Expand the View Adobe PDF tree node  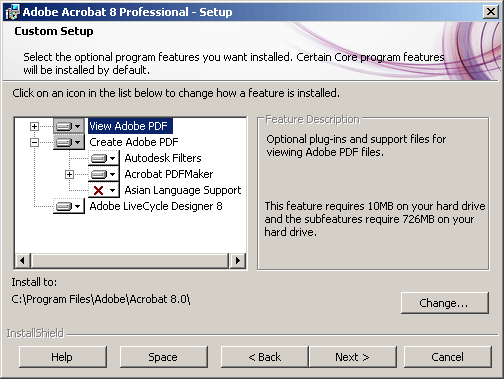click(x=34, y=126)
